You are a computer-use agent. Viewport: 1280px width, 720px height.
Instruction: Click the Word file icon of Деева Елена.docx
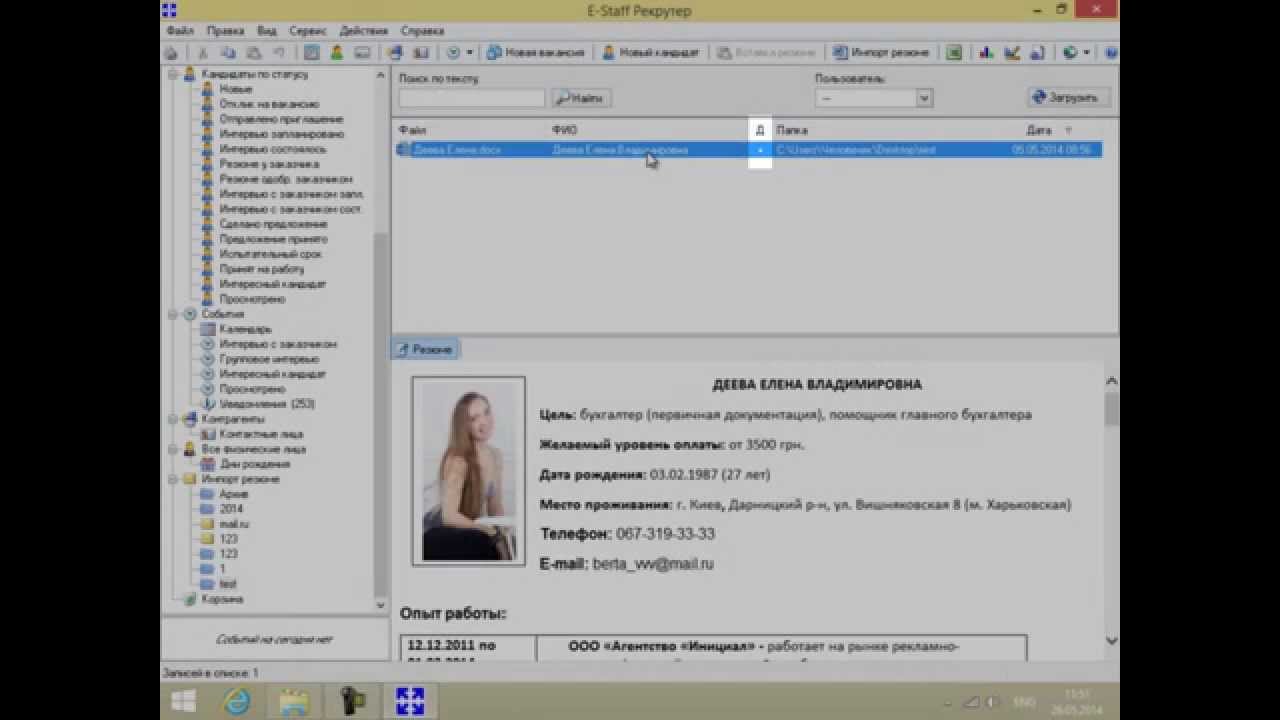point(403,150)
